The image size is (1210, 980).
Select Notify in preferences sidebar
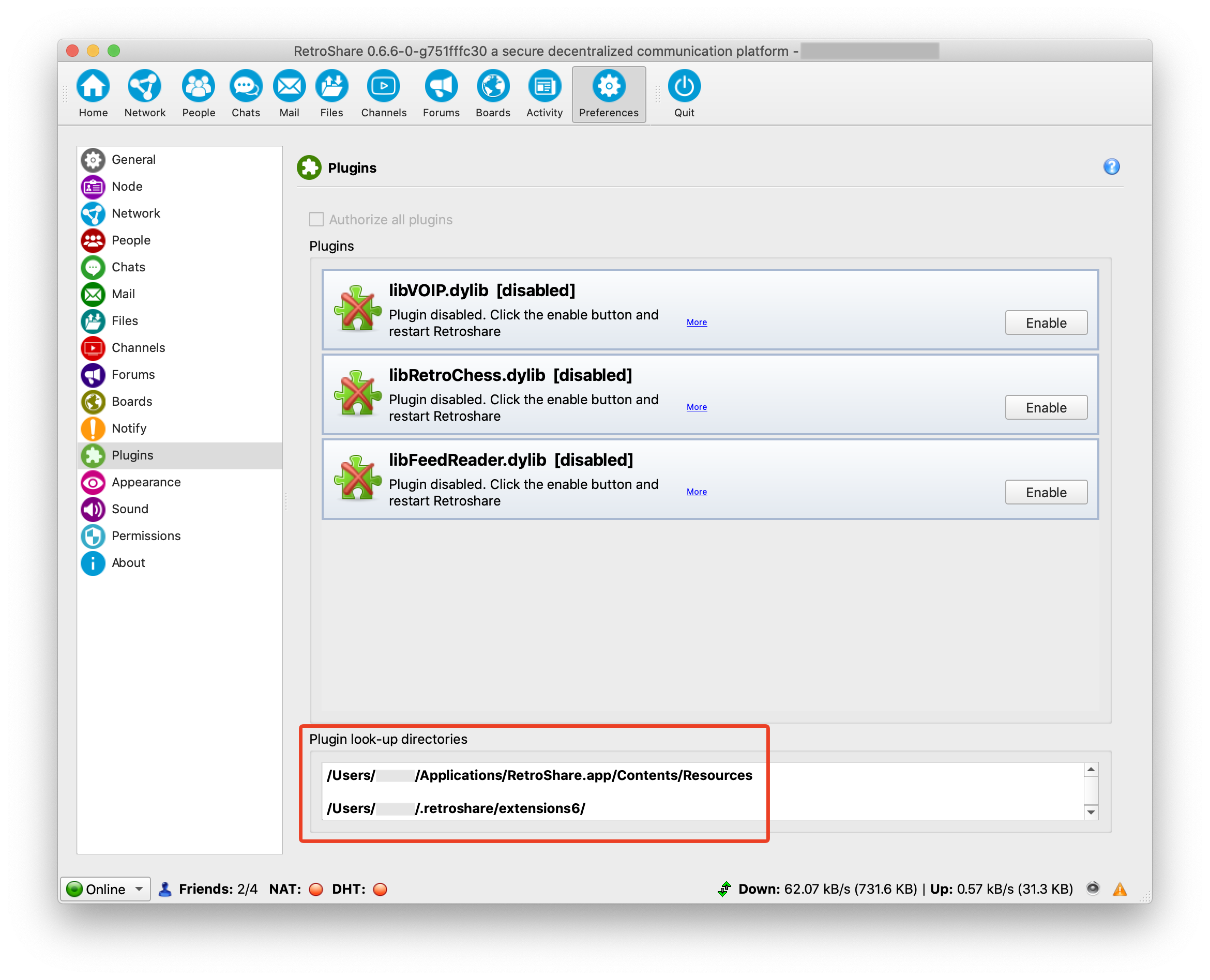tap(179, 428)
